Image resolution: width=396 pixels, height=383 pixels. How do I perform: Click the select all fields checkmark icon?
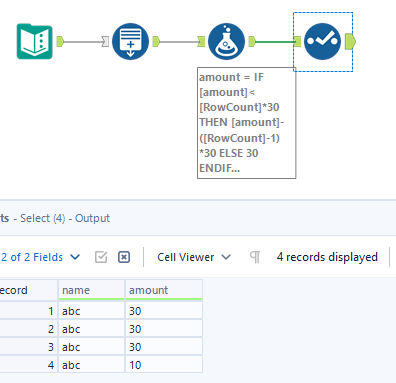click(101, 257)
